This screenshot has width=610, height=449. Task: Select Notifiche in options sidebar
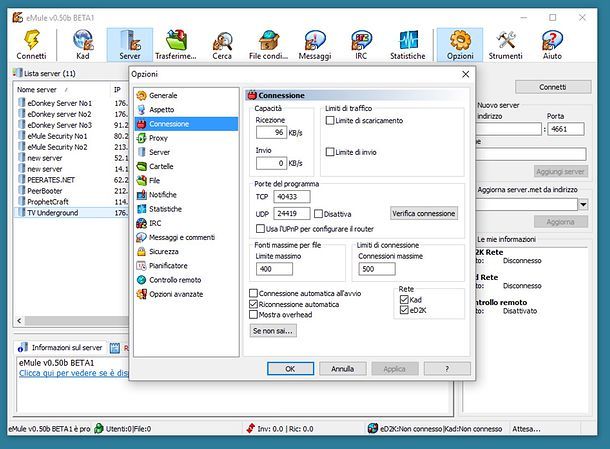(x=163, y=195)
